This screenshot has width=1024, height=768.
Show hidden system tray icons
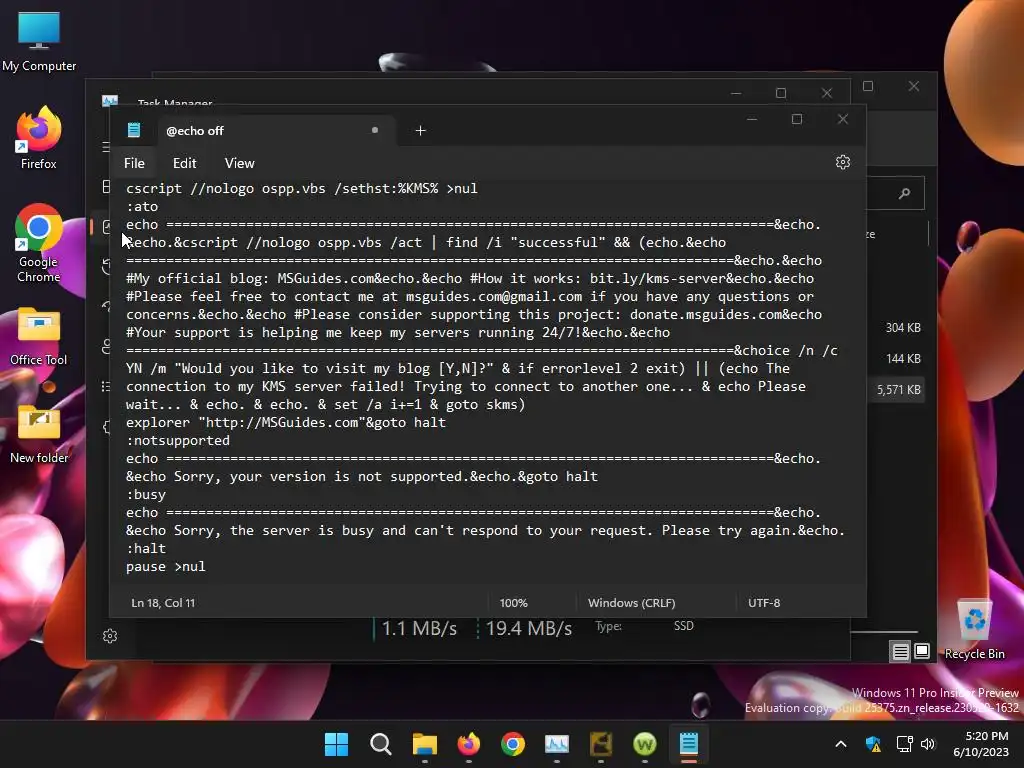[840, 744]
